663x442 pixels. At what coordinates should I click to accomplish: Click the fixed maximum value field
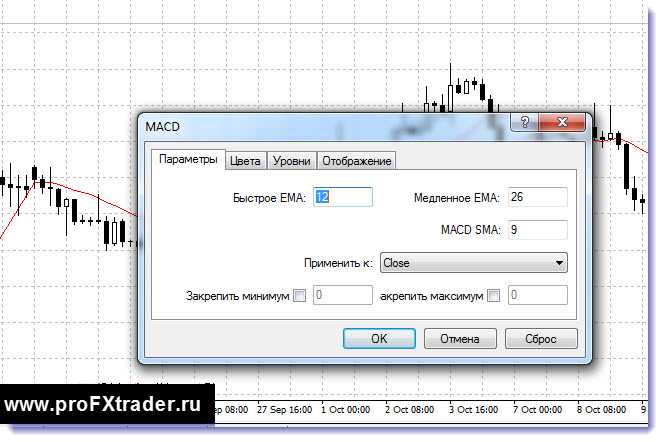(537, 295)
